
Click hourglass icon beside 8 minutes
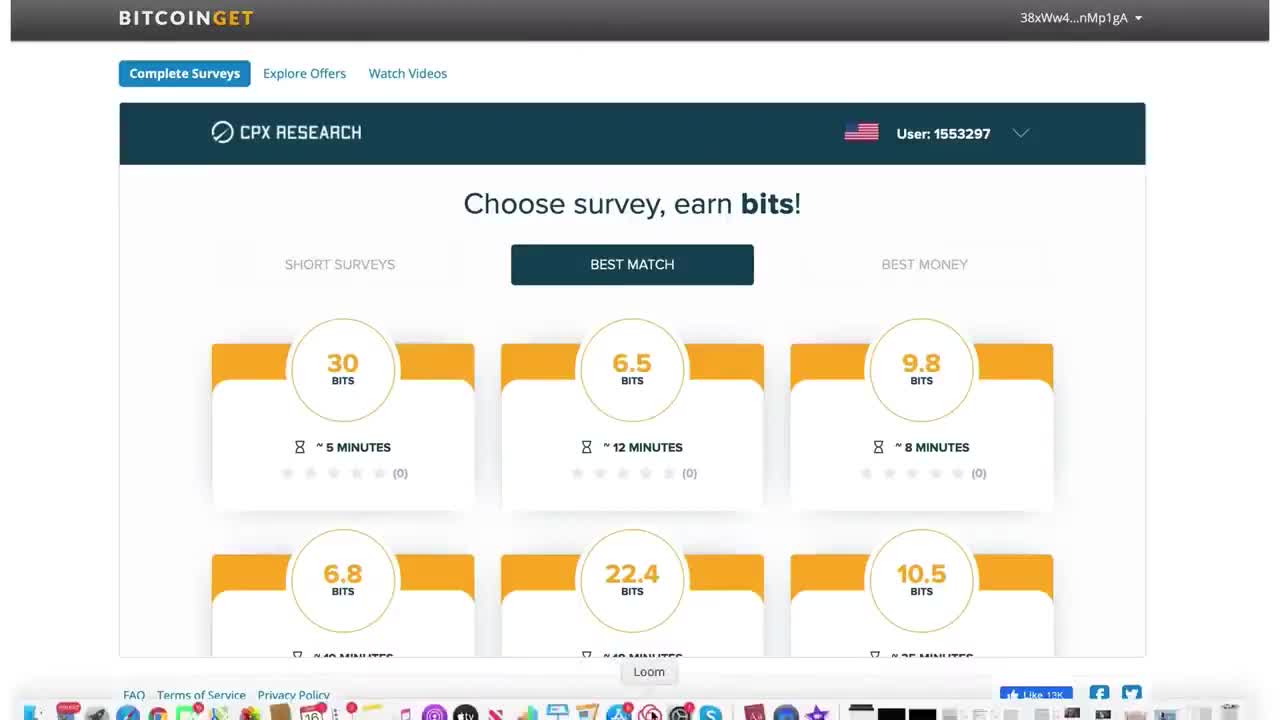click(x=878, y=447)
